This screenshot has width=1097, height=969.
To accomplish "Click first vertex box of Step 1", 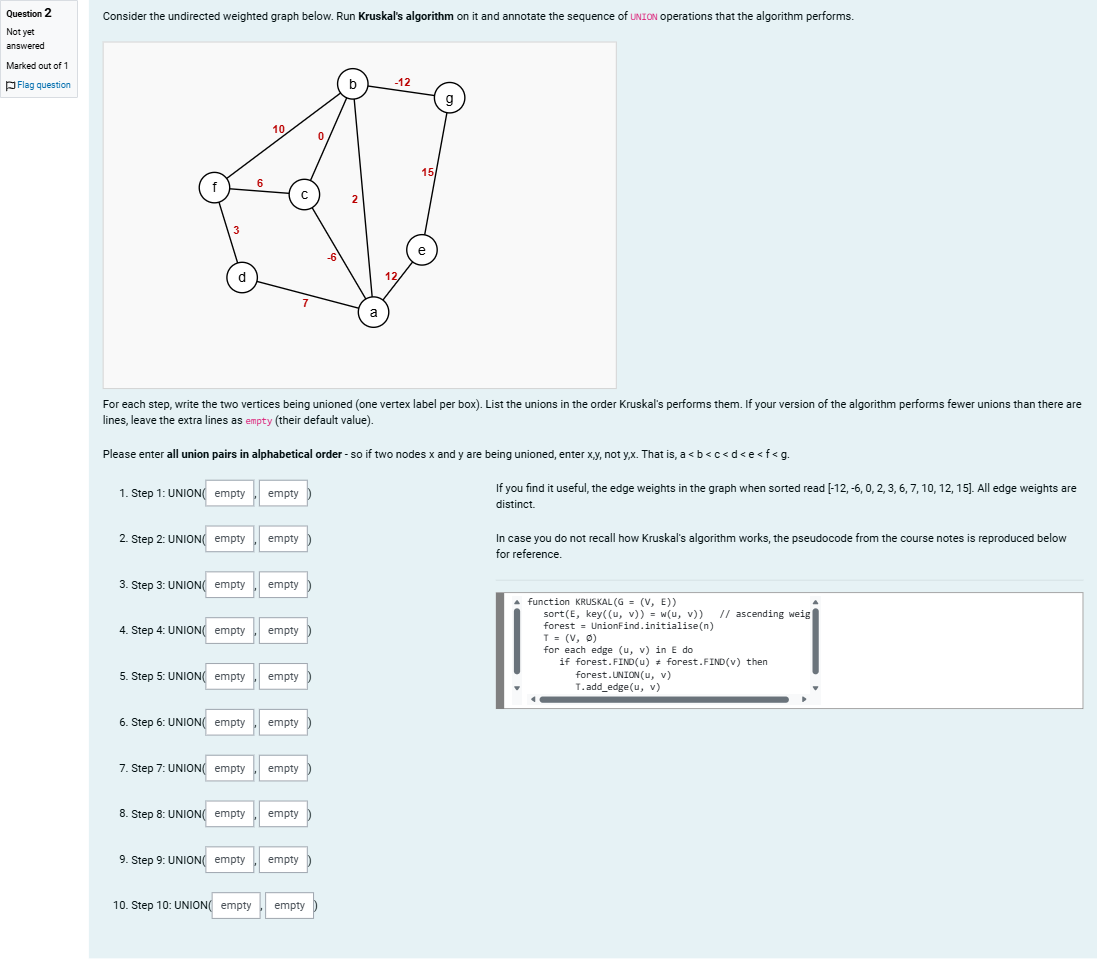I will tap(229, 493).
